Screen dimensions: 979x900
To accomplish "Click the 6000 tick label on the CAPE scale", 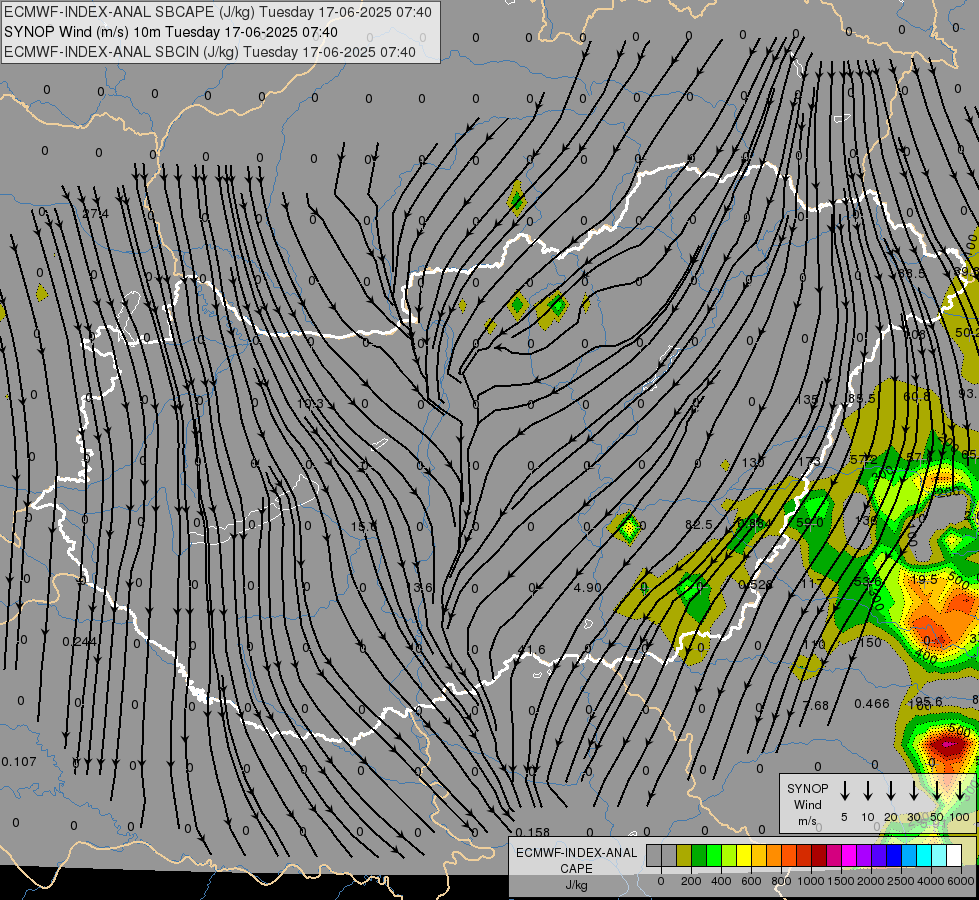I will pos(961,881).
